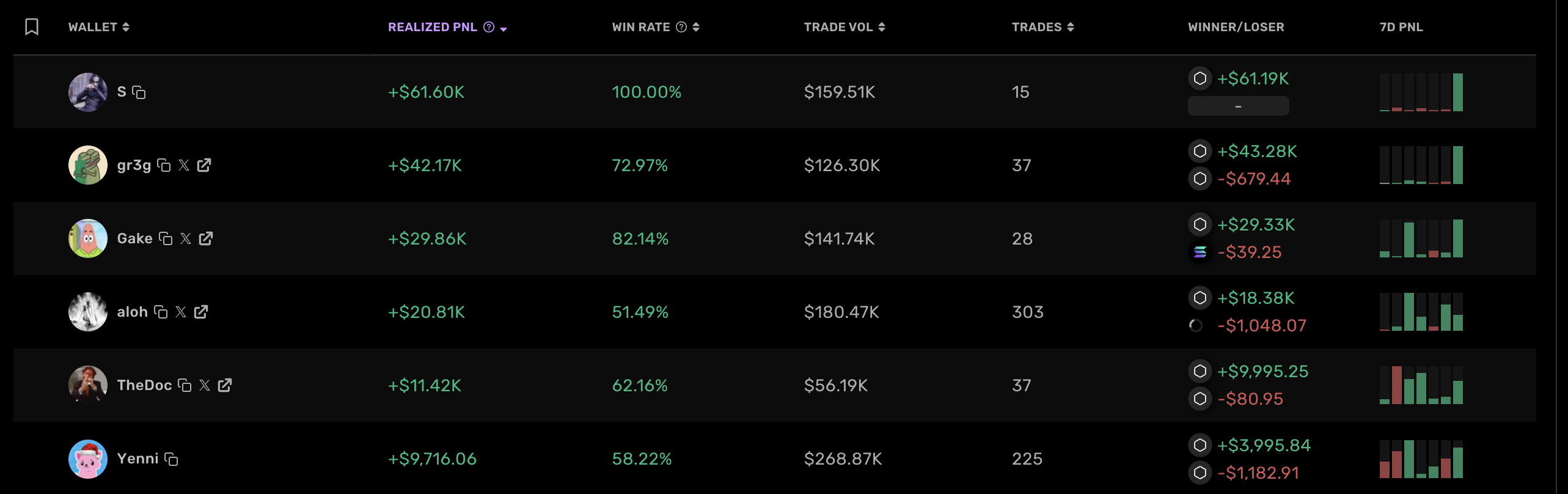Open TheDoc wallet name link
The width and height of the screenshot is (1568, 494).
(x=144, y=385)
